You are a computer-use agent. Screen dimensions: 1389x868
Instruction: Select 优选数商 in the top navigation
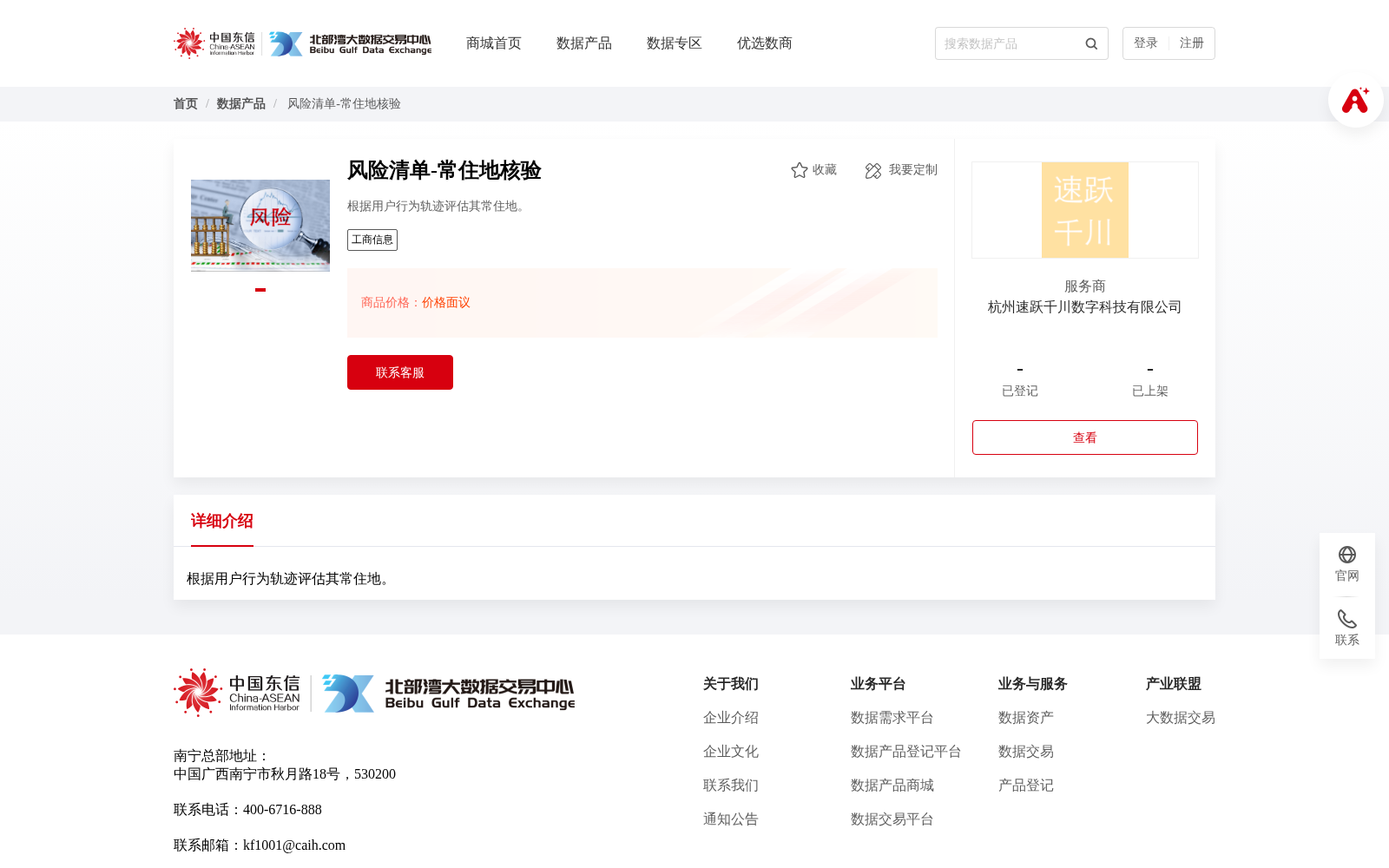pyautogui.click(x=765, y=43)
